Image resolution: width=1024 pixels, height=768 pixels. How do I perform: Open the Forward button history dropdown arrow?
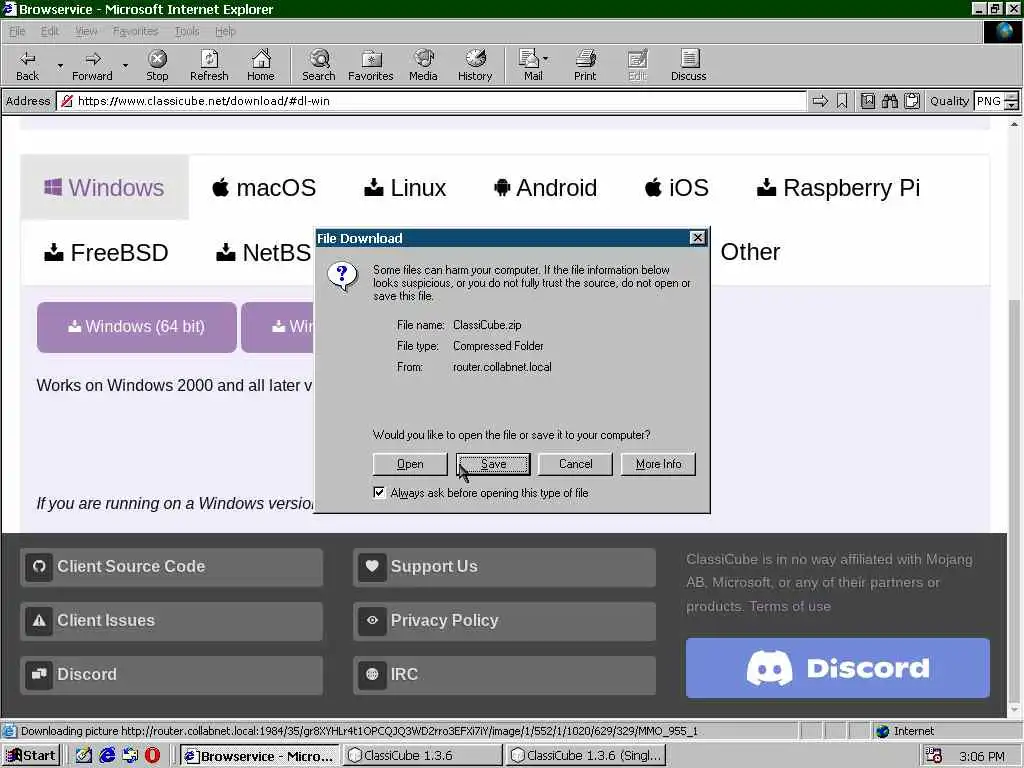[125, 65]
